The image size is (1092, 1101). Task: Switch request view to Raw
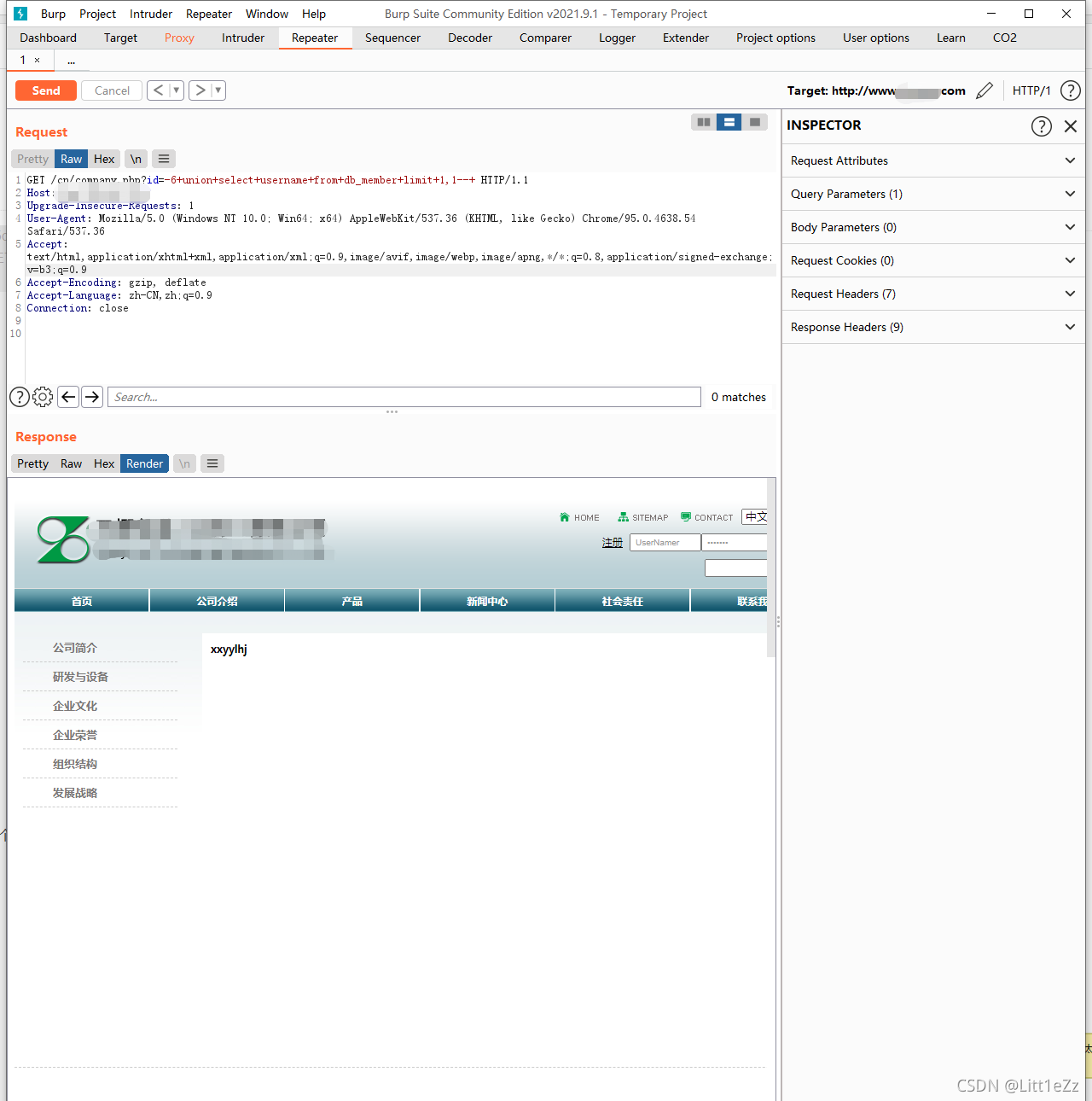tap(72, 159)
